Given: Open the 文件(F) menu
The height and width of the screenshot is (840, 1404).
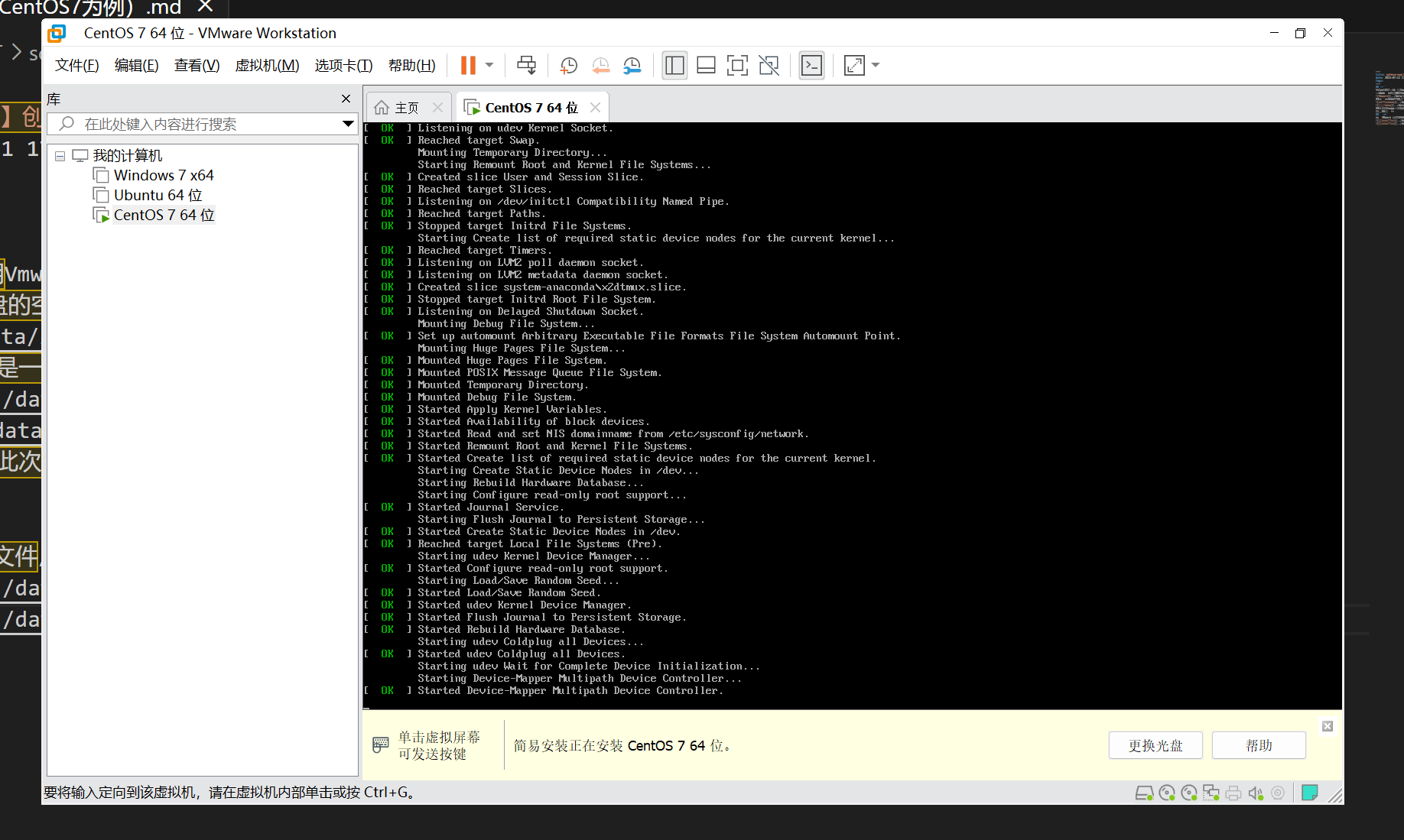Looking at the screenshot, I should click(x=77, y=66).
